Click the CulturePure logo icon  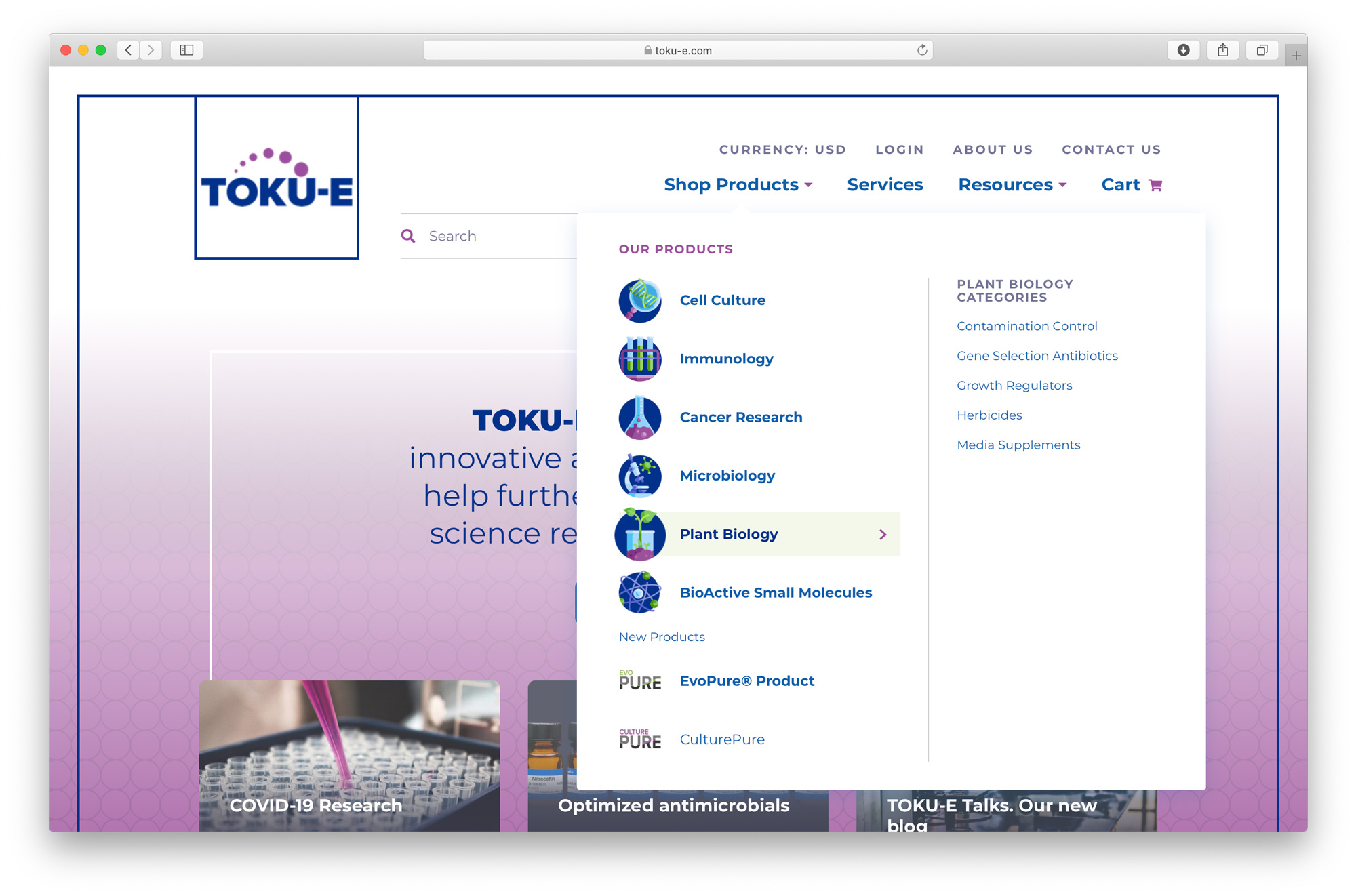(639, 739)
